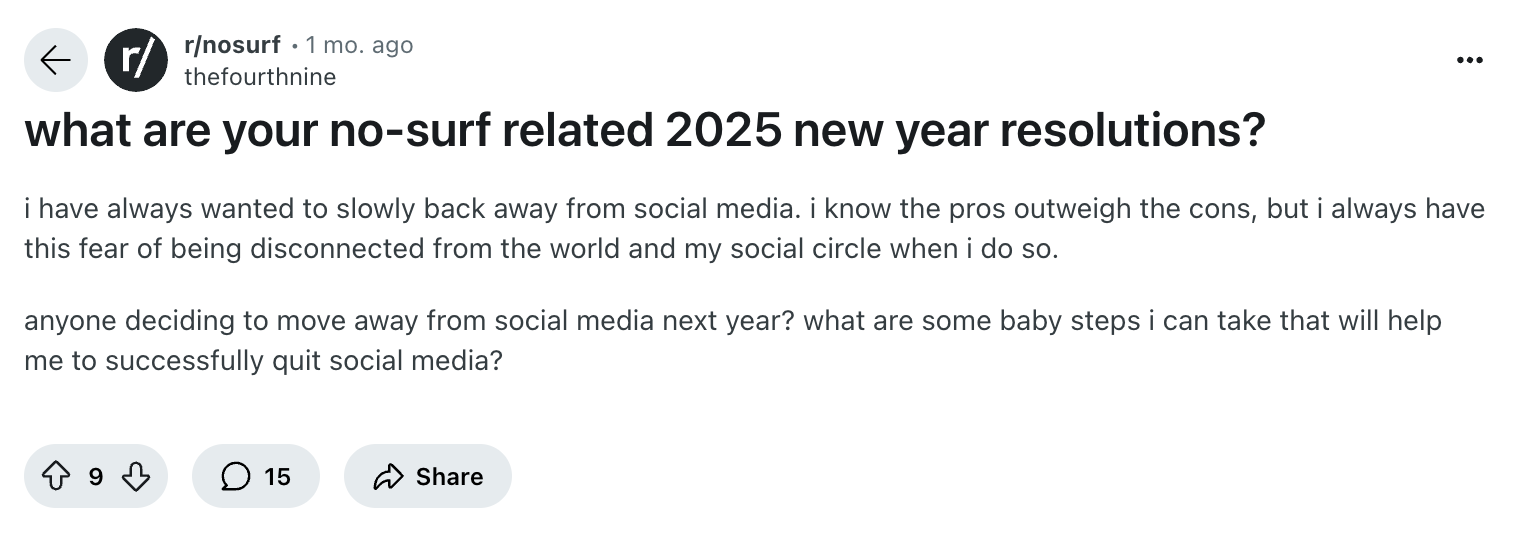The image size is (1526, 536).
Task: Click the r/ subreddit avatar icon
Action: coord(136,61)
